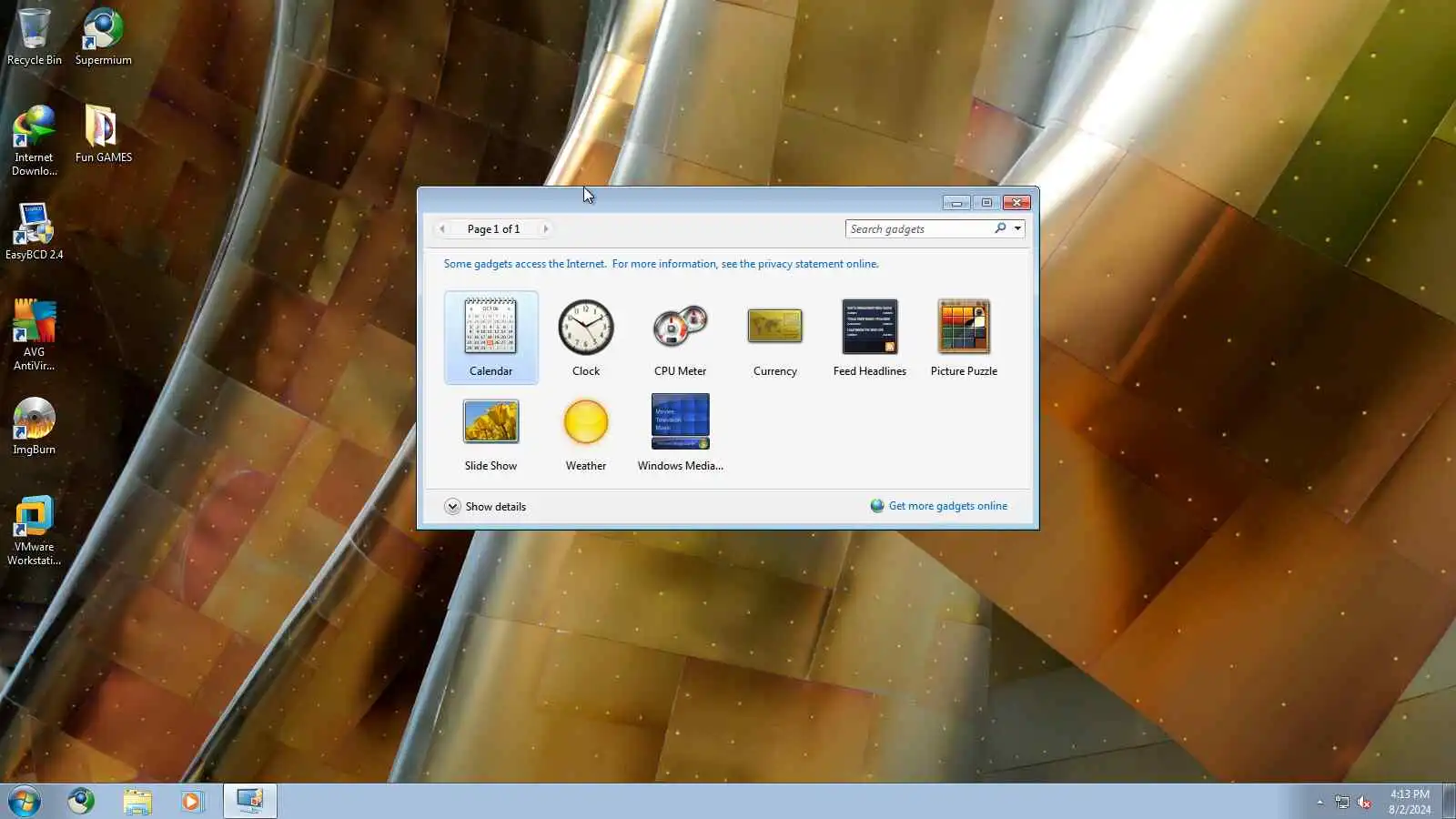Image resolution: width=1456 pixels, height=819 pixels.
Task: Select the Currency gadget
Action: [774, 337]
